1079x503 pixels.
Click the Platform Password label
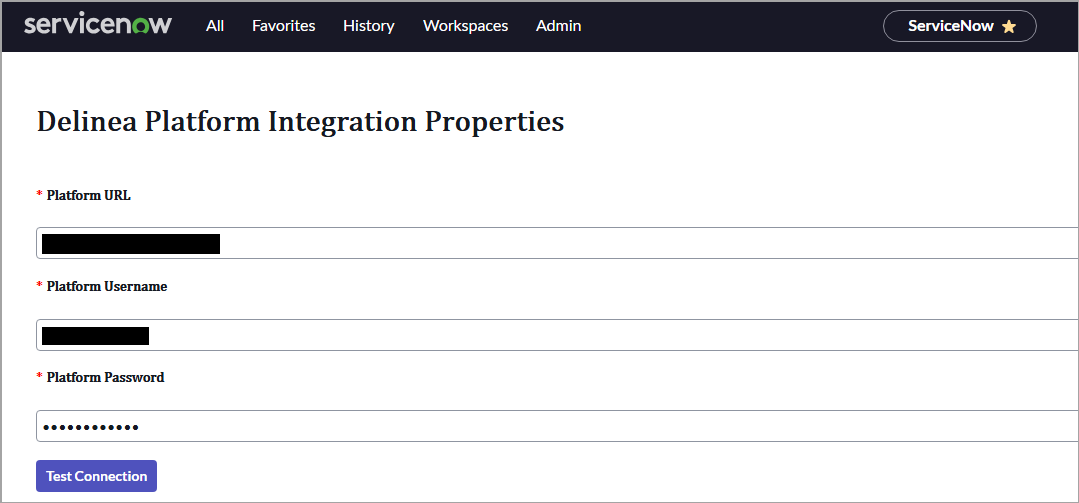[x=105, y=377]
